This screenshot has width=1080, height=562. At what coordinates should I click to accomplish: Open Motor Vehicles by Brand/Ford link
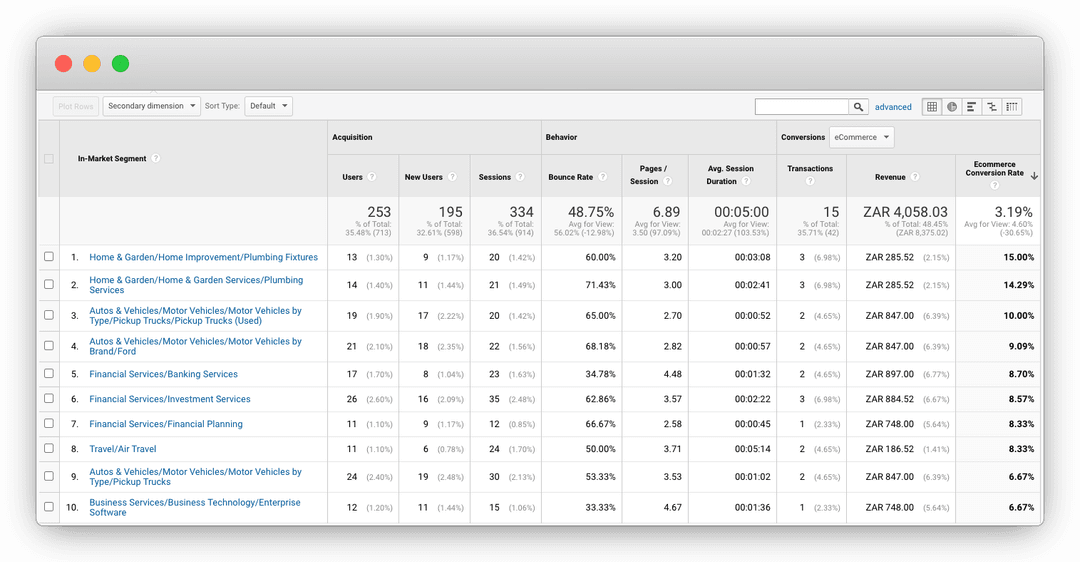(196, 346)
